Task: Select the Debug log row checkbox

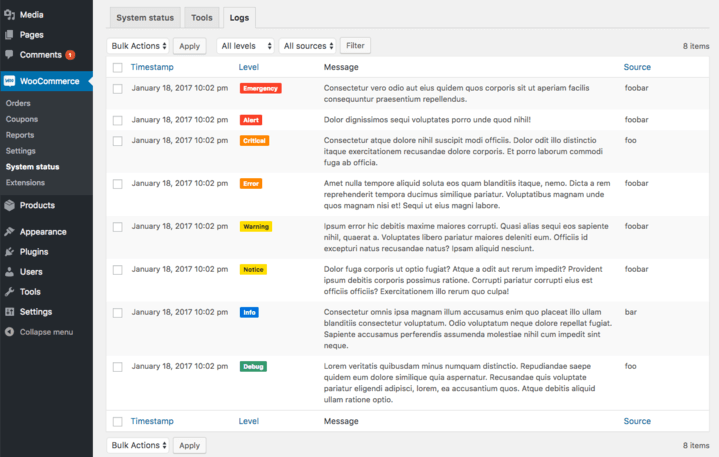Action: 118,367
